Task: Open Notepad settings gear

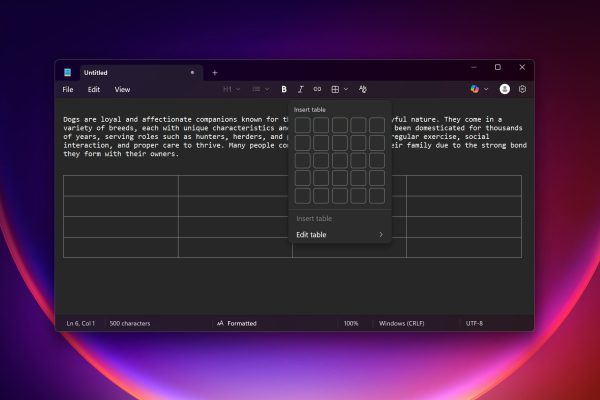Action: coord(522,89)
